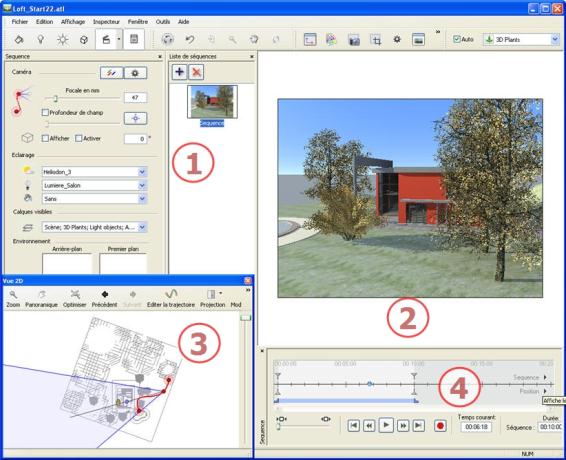The width and height of the screenshot is (566, 460).
Task: Jump to end of sequence
Action: coord(418,426)
